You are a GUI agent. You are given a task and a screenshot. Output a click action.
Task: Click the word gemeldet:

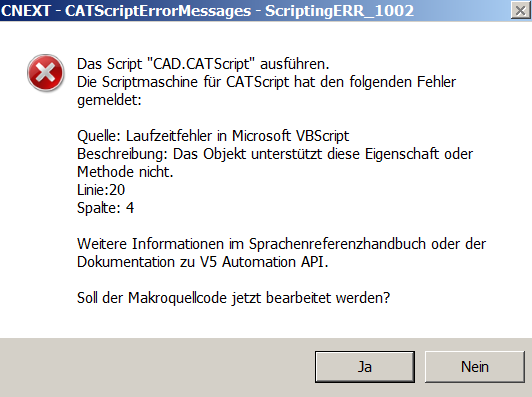pyautogui.click(x=109, y=100)
